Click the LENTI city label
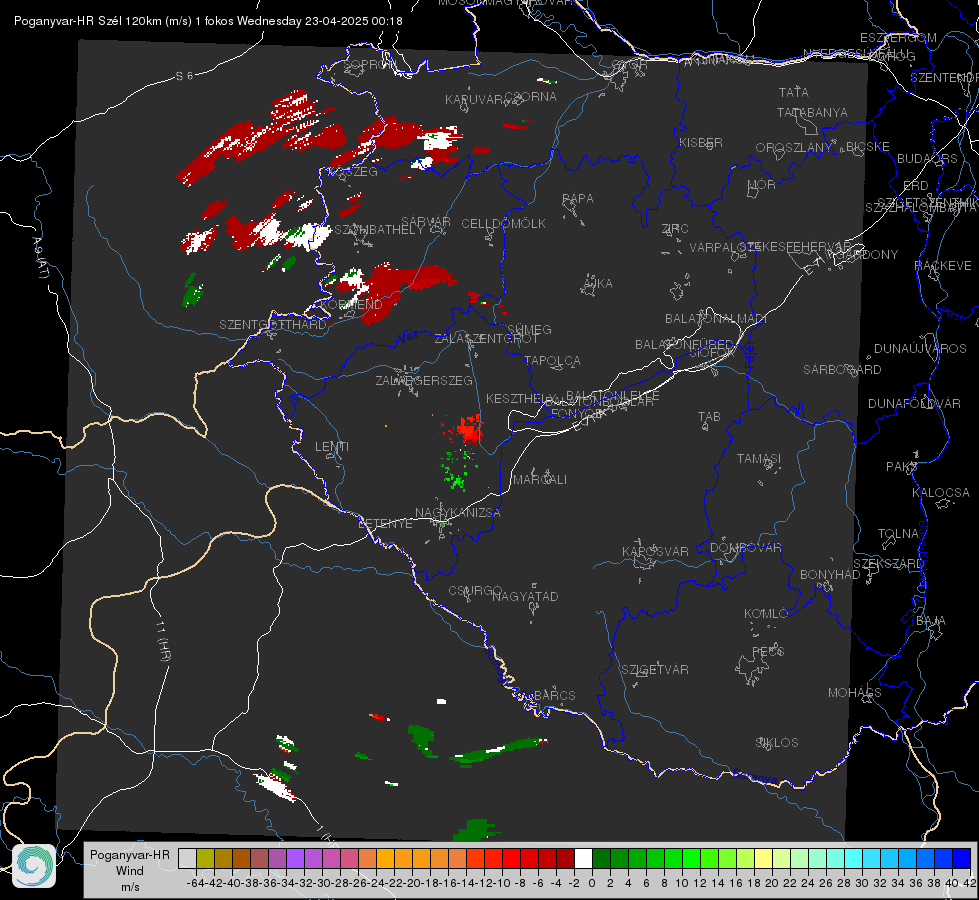 point(332,447)
